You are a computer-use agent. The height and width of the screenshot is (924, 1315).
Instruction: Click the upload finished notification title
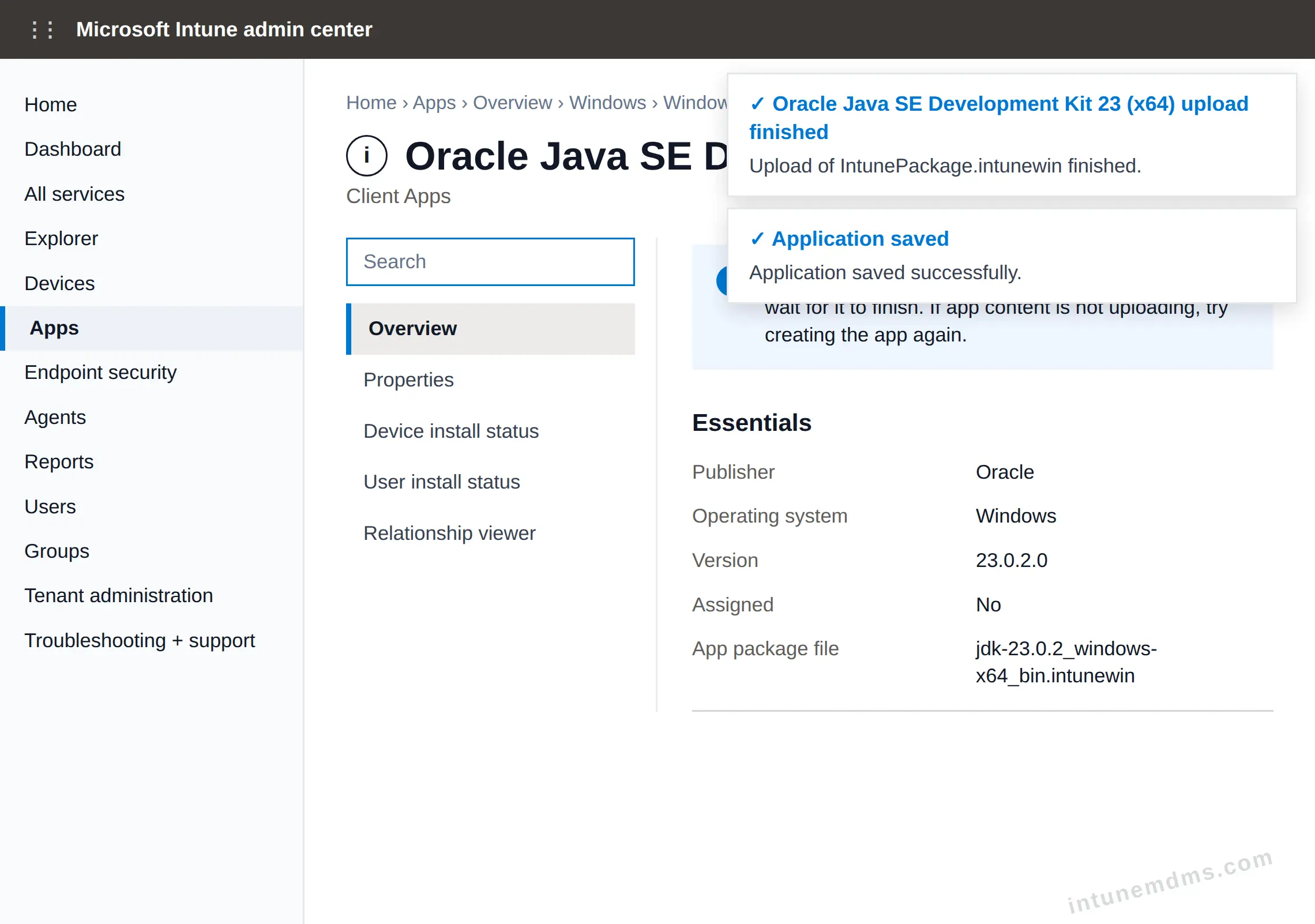click(999, 118)
